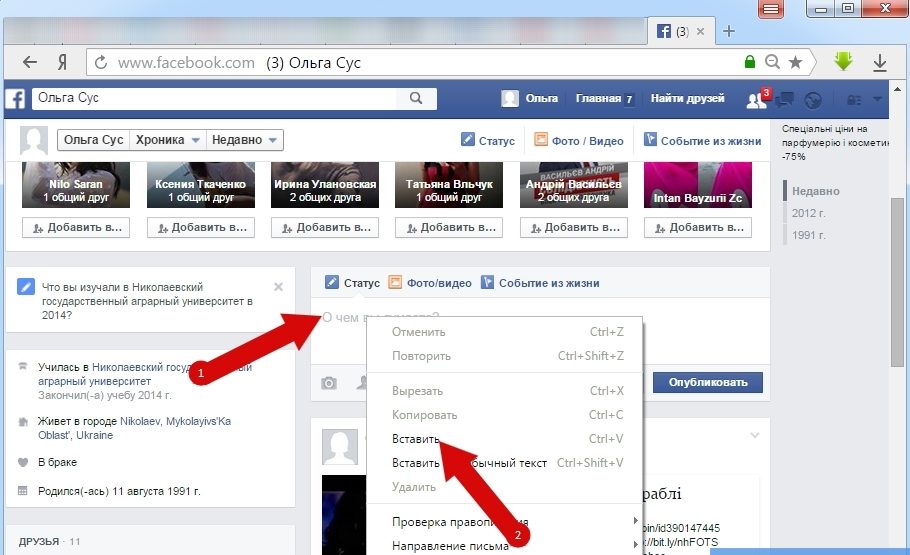910x555 pixels.
Task: Open the privacy shortcuts lock icon
Action: [854, 100]
